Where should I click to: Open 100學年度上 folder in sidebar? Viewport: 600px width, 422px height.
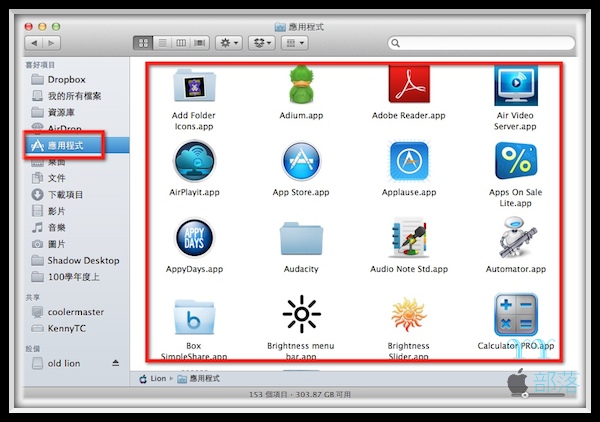click(x=77, y=277)
